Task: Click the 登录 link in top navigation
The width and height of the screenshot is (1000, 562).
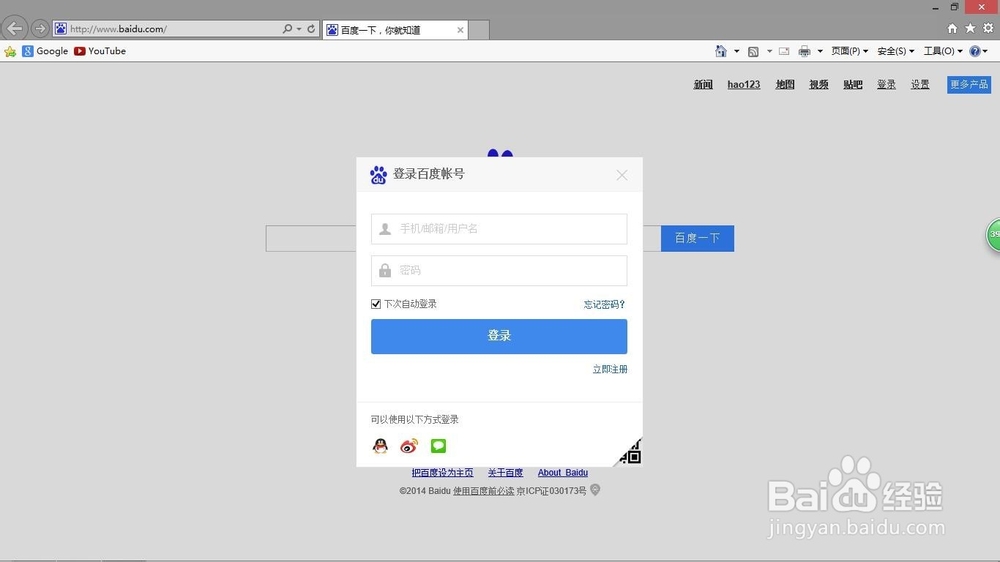Action: [x=886, y=84]
